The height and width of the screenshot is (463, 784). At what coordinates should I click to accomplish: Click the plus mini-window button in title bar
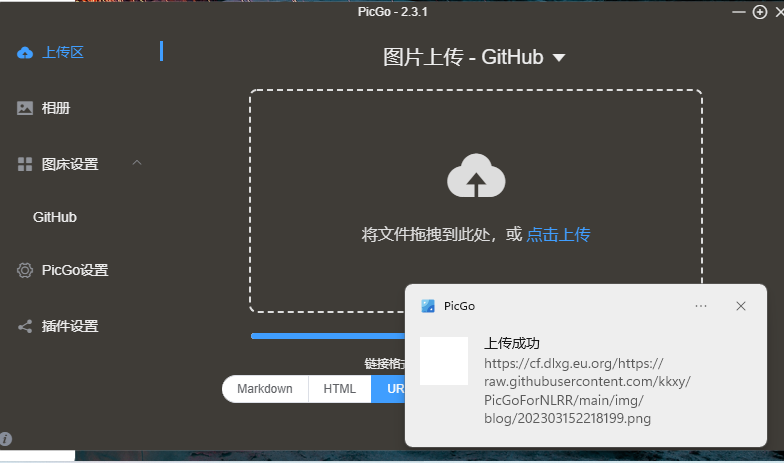point(760,12)
